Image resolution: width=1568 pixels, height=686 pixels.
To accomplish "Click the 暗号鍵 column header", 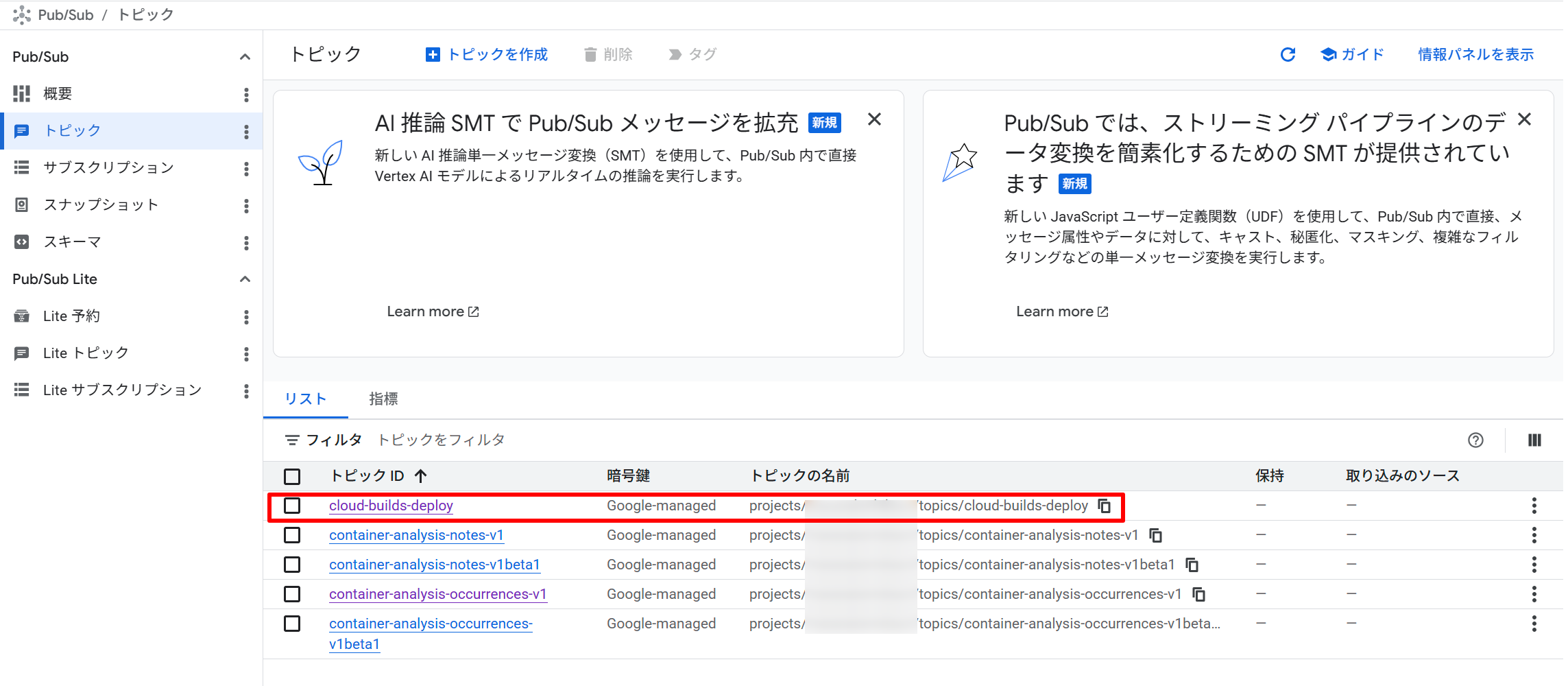I will (x=628, y=476).
